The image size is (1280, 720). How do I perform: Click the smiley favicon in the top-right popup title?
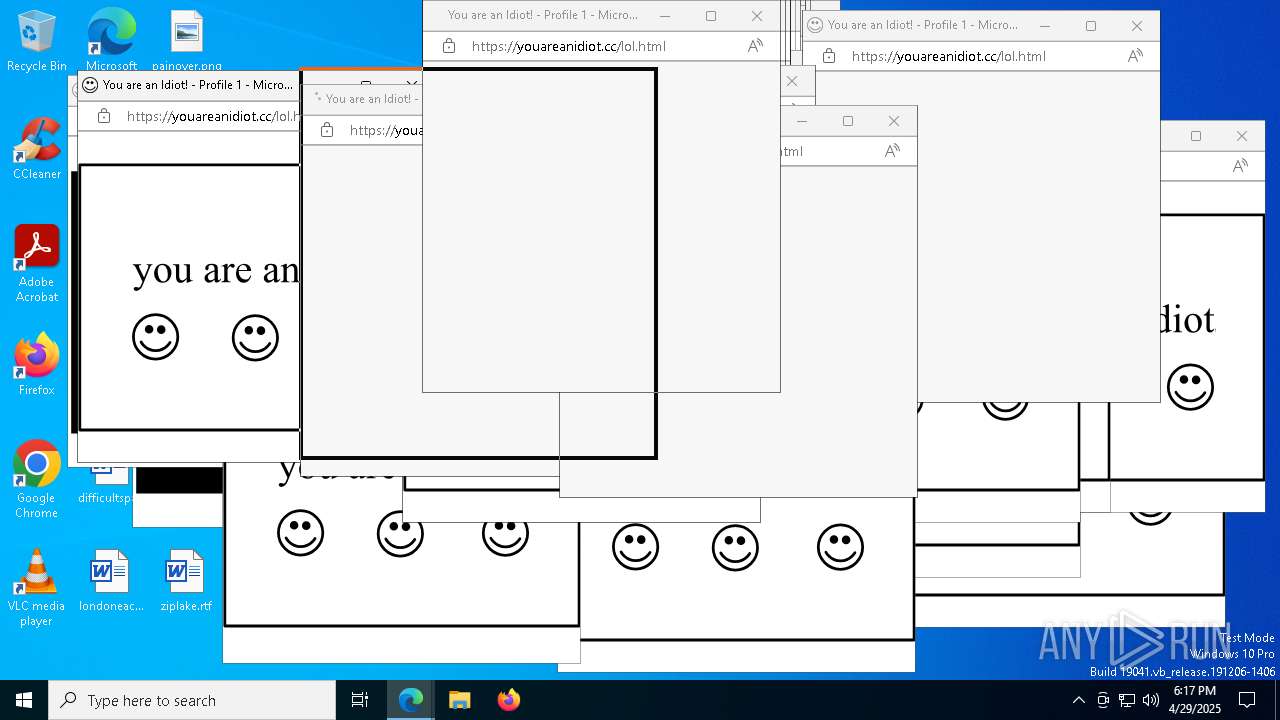pos(815,25)
